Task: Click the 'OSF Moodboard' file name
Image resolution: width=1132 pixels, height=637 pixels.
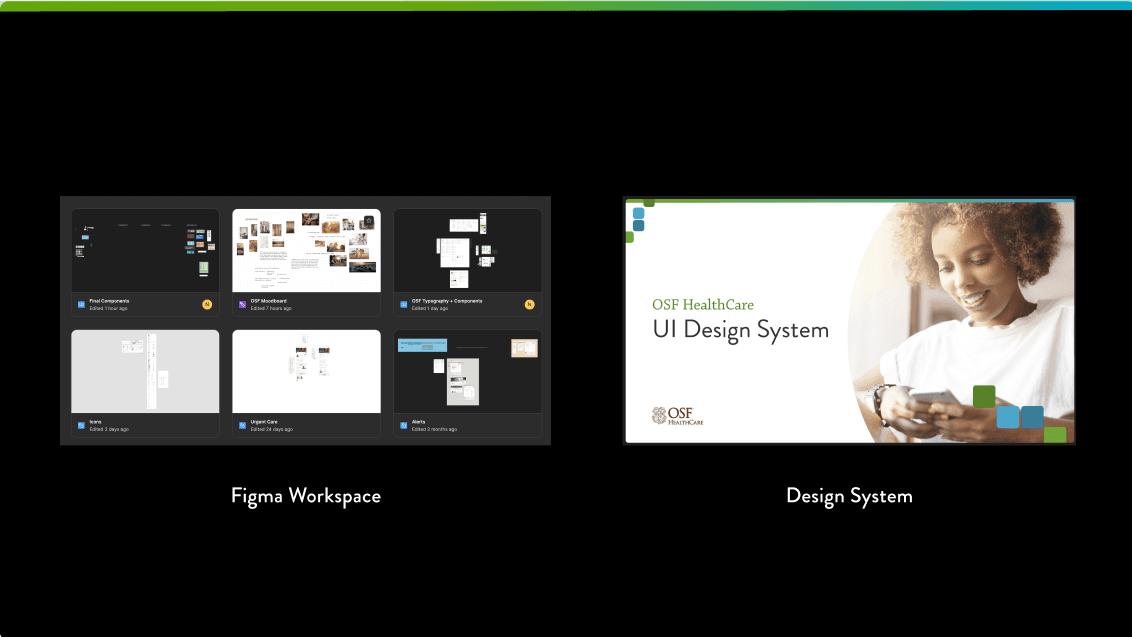Action: 269,301
